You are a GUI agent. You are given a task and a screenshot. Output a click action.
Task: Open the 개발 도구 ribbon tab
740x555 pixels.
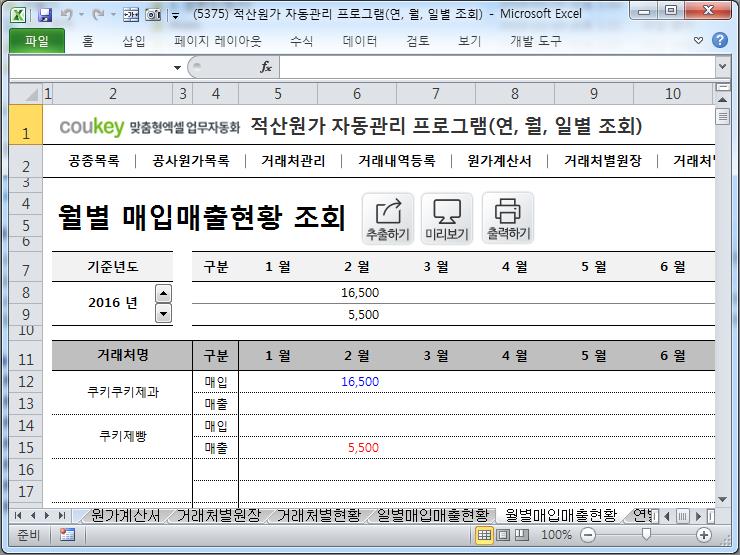(536, 42)
